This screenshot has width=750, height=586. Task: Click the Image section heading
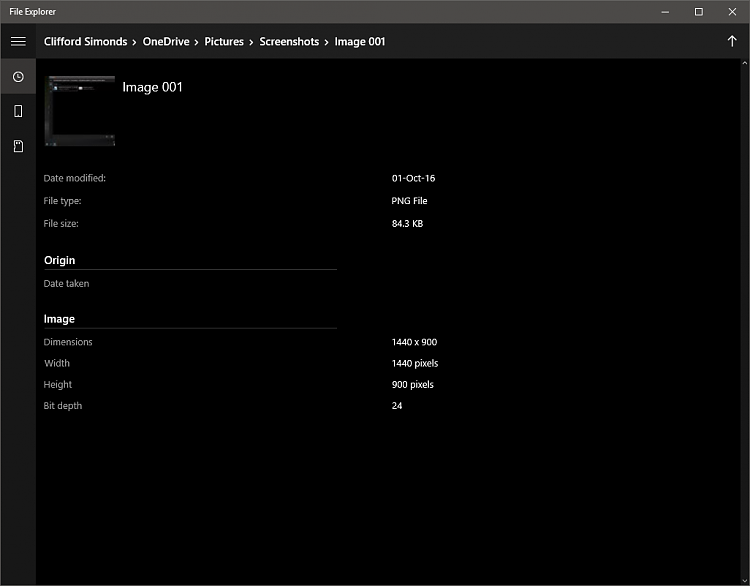(59, 319)
